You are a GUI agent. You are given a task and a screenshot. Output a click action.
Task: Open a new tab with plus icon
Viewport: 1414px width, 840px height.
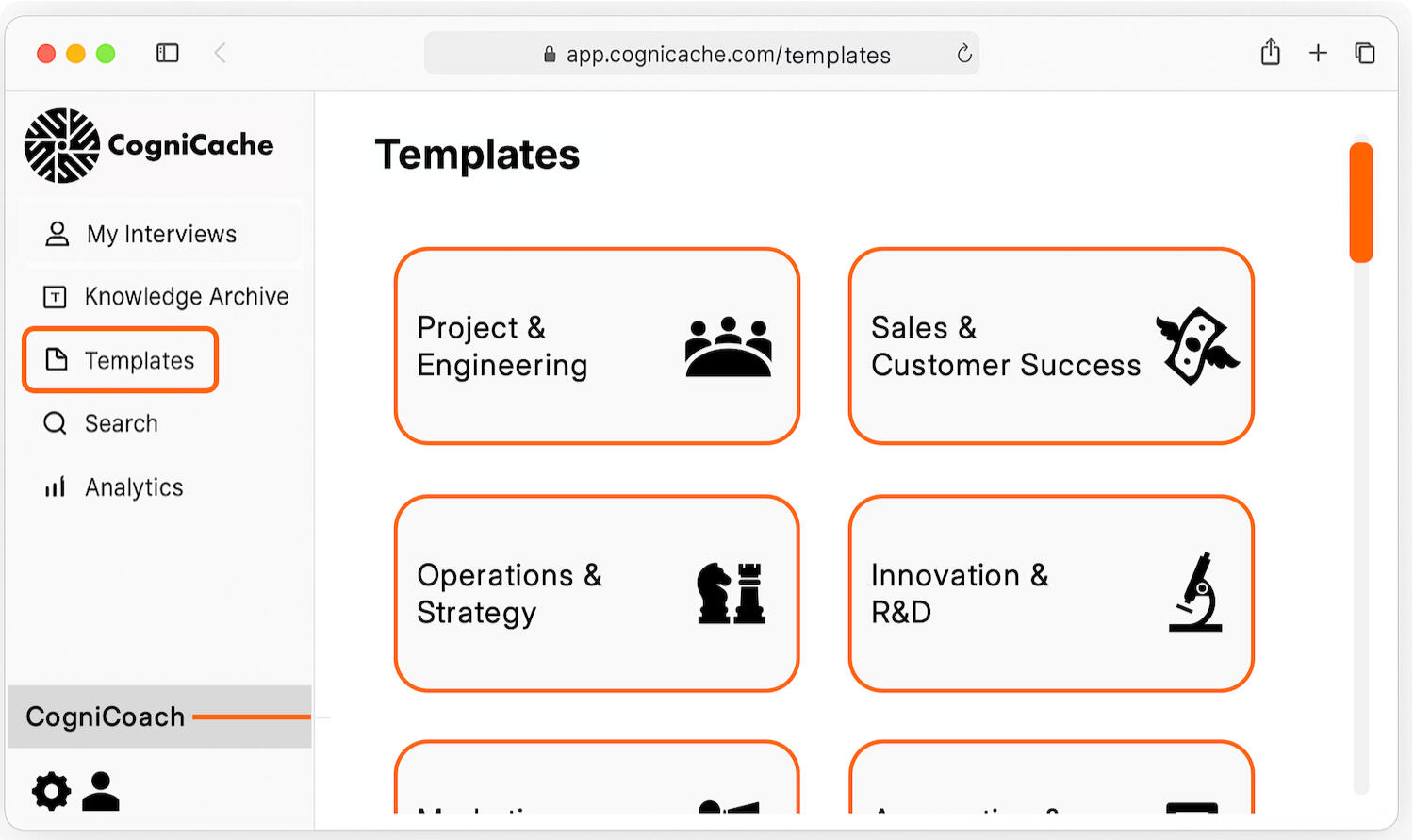[1318, 54]
